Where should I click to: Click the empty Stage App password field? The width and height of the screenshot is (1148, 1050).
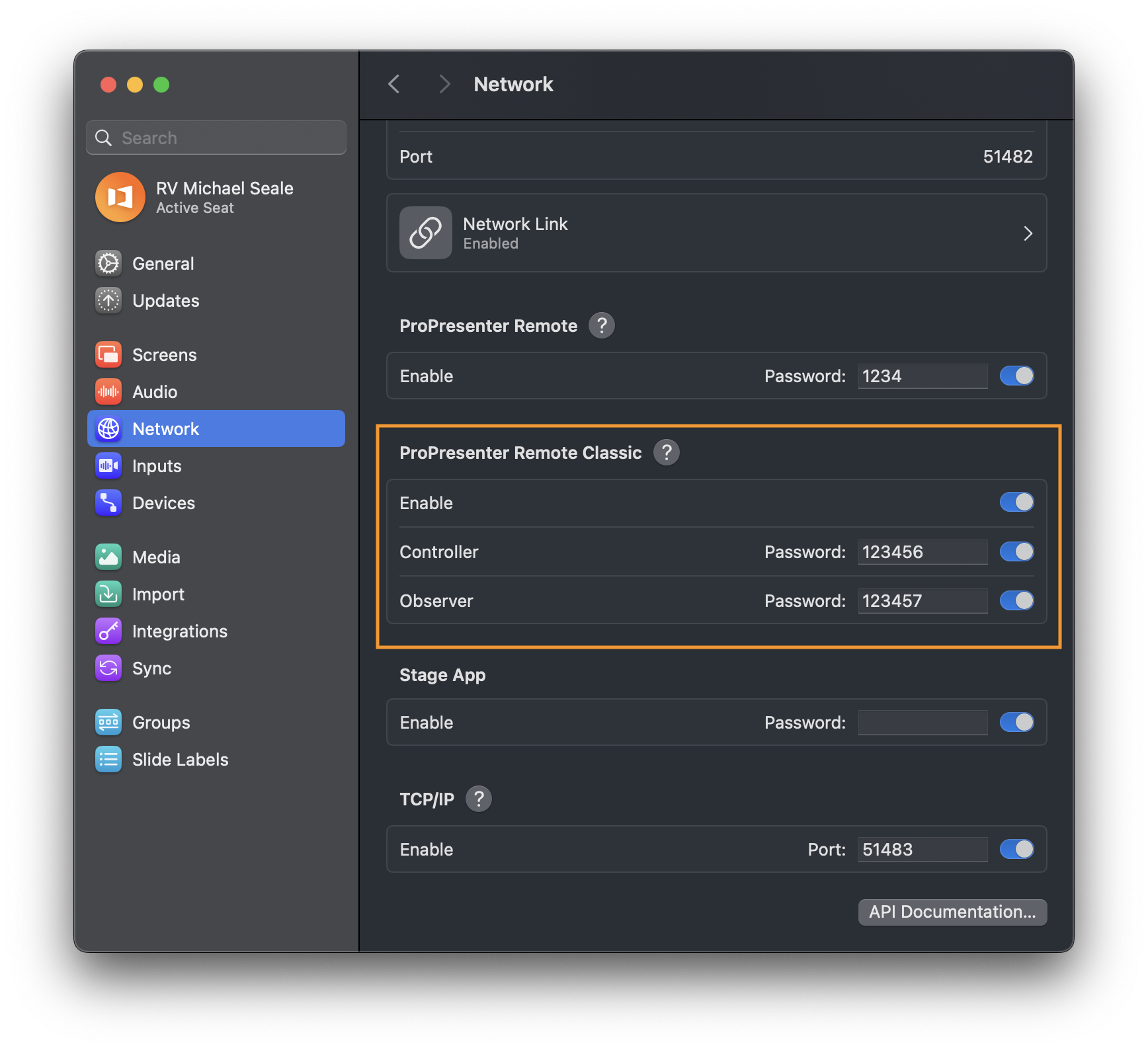(922, 722)
